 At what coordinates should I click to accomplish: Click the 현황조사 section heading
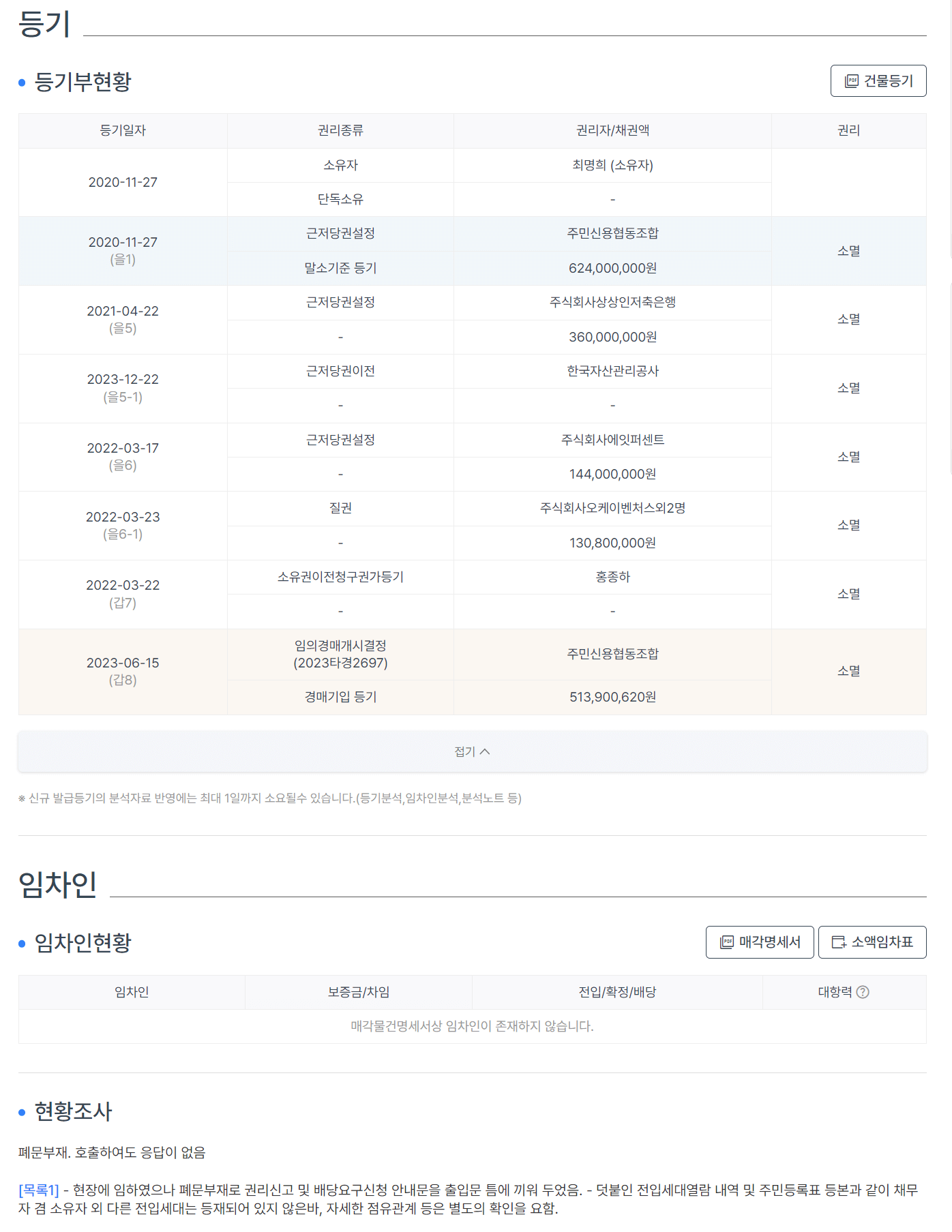pyautogui.click(x=73, y=1111)
